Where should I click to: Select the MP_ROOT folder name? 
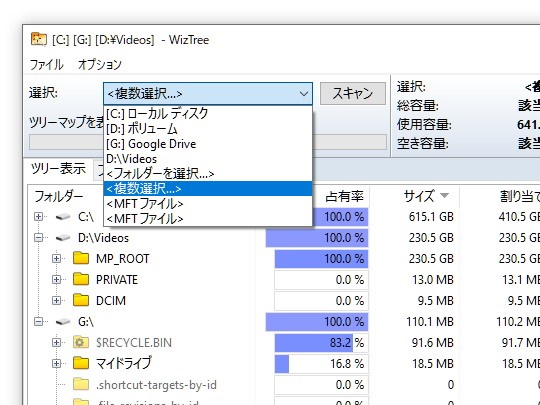pyautogui.click(x=123, y=259)
